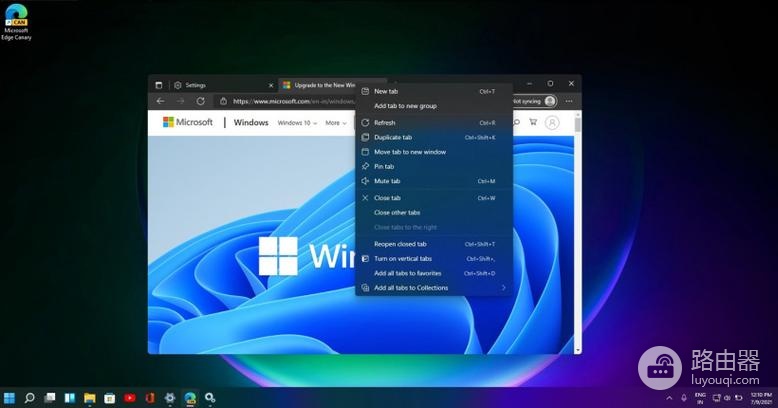778x408 pixels.
Task: Select Add tab to new group
Action: 434,106
